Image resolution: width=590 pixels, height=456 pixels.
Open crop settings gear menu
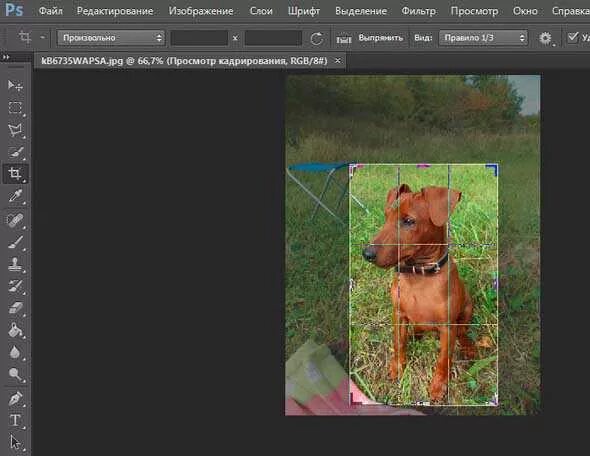point(546,38)
